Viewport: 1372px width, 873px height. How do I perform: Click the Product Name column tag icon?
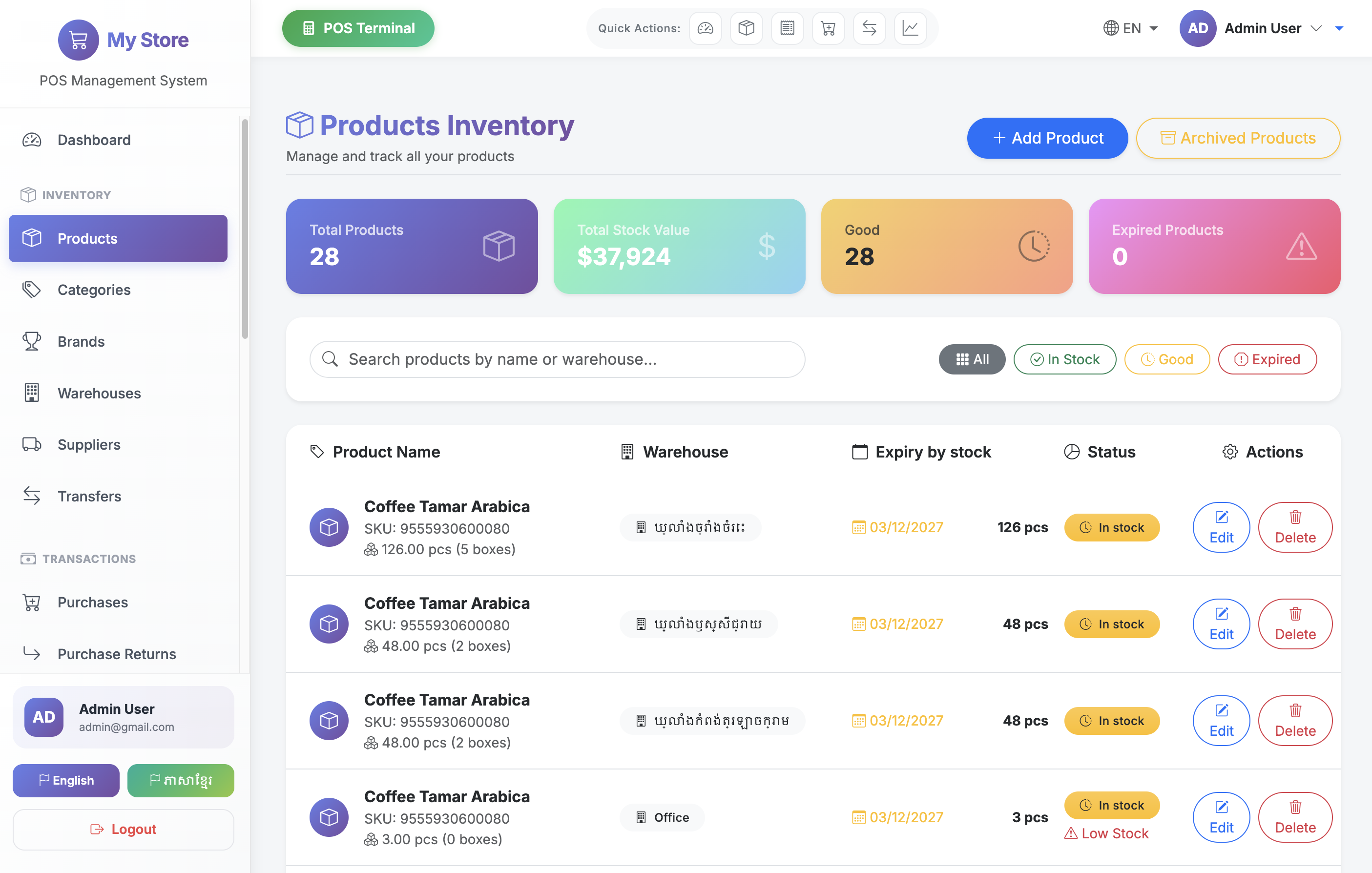coord(317,452)
